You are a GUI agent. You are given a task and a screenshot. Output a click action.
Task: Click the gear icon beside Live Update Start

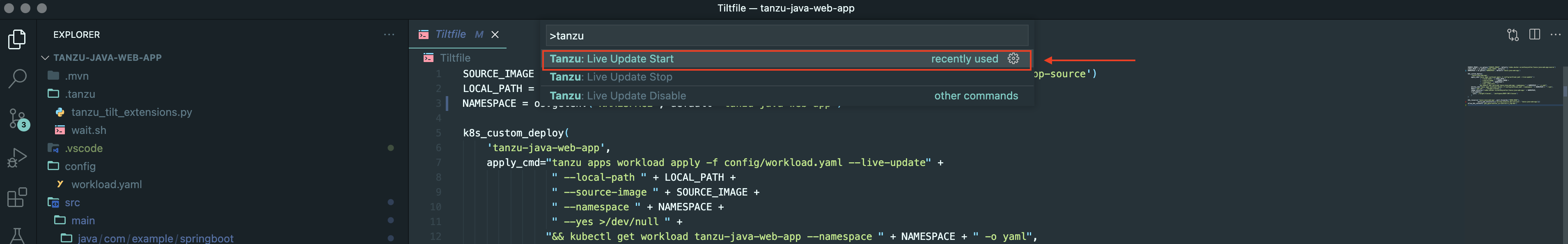tap(1013, 58)
